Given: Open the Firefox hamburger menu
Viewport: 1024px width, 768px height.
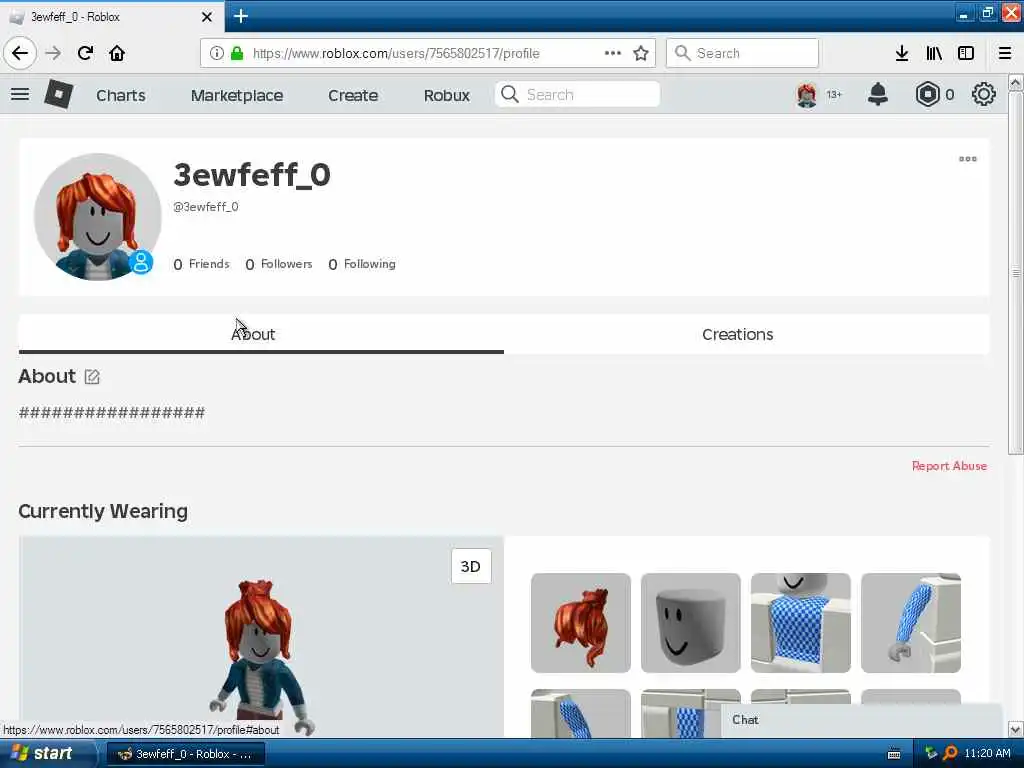Looking at the screenshot, I should 1005,53.
